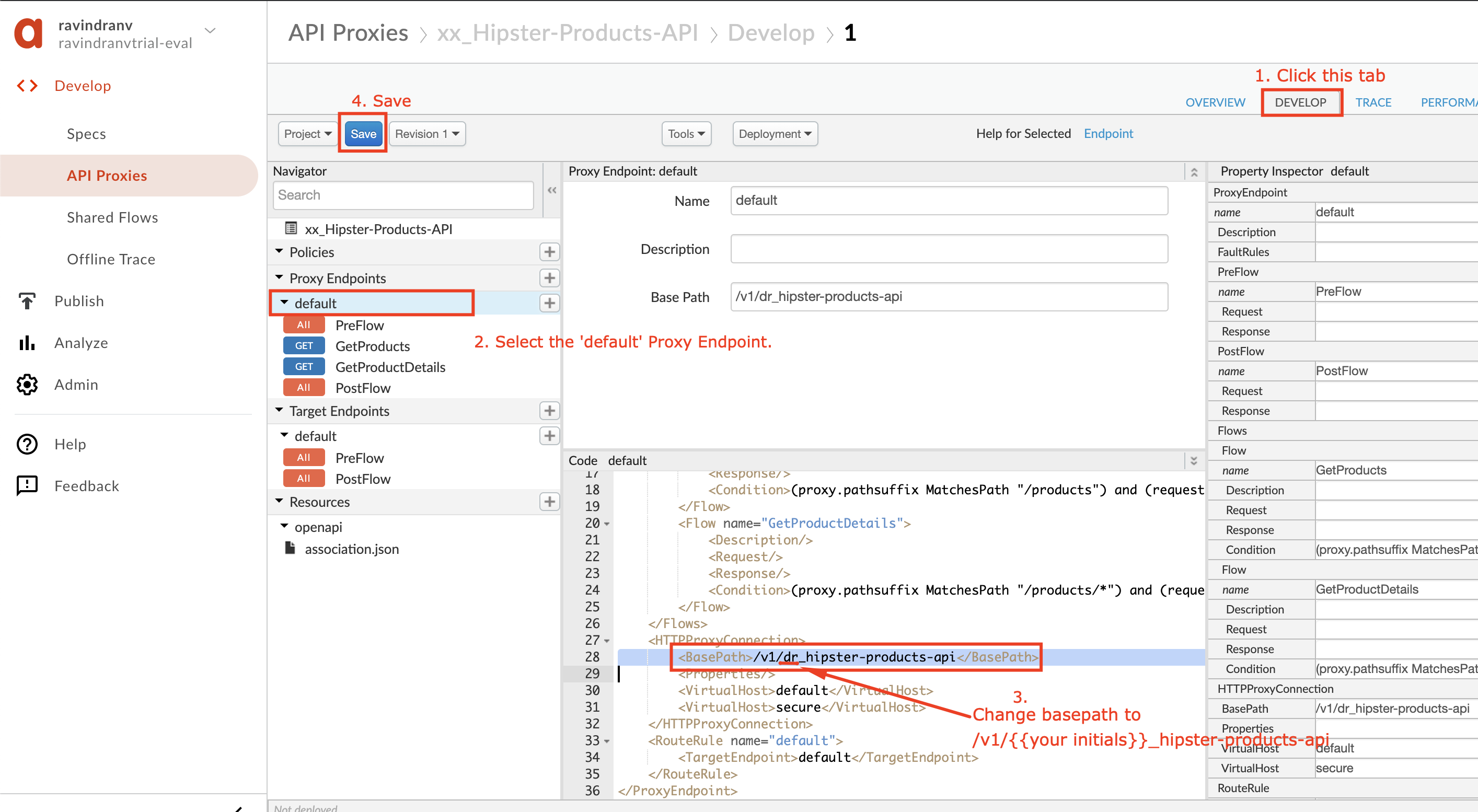Collapse the Proxy Endpoints tree section
Screen dimensions: 1478x812
[280, 277]
